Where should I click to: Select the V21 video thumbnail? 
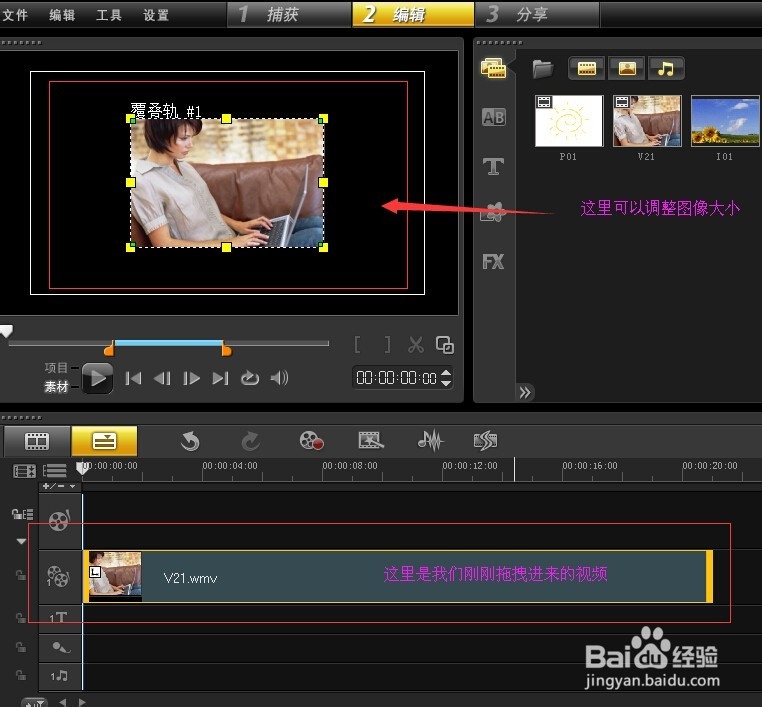[647, 121]
